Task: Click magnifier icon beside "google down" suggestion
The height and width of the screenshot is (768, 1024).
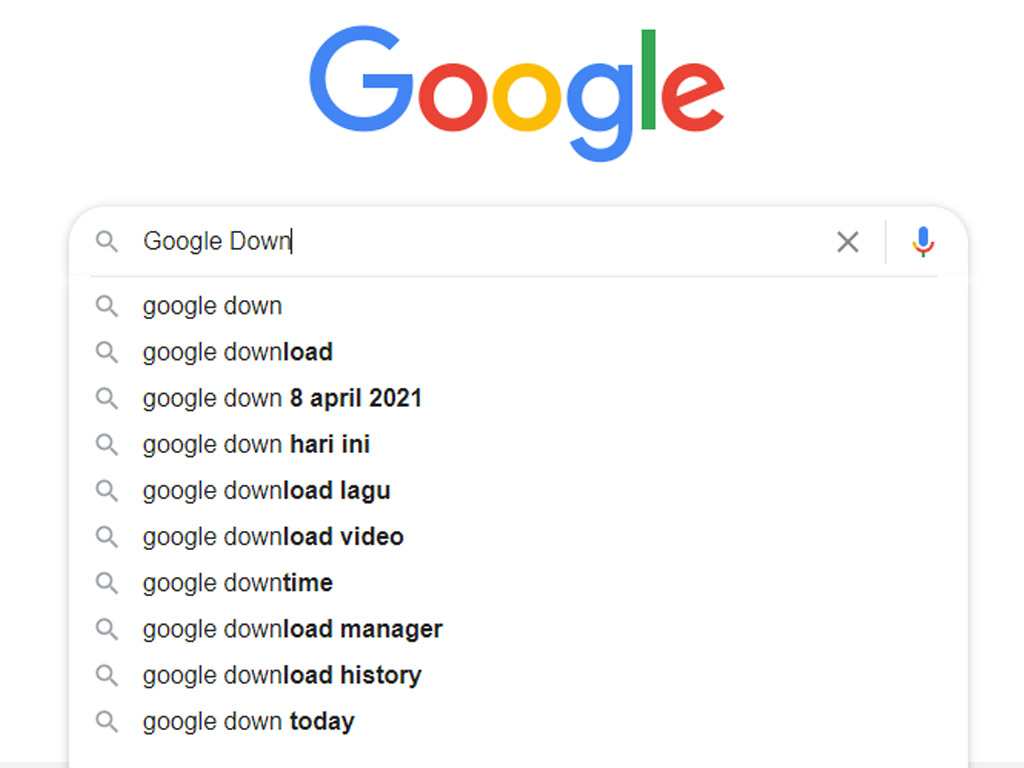Action: 106,306
